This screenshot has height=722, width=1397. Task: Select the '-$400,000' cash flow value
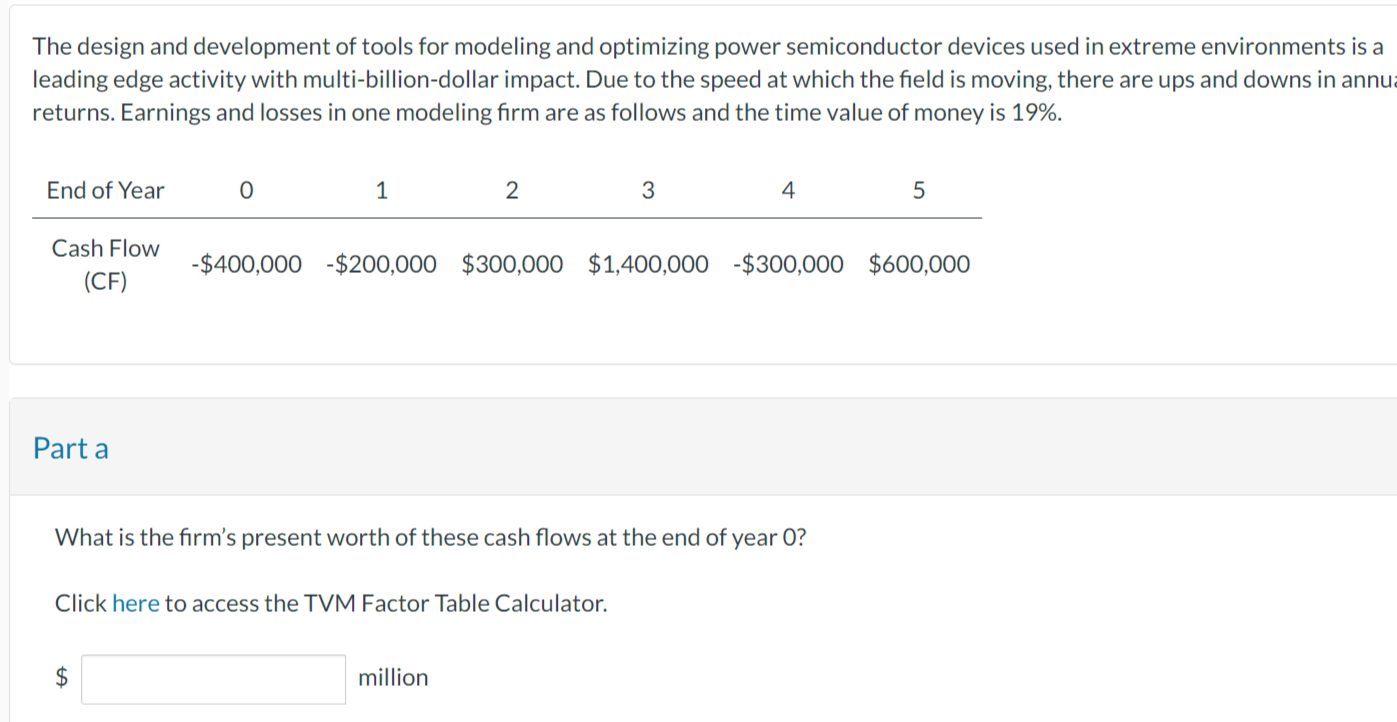[x=246, y=264]
